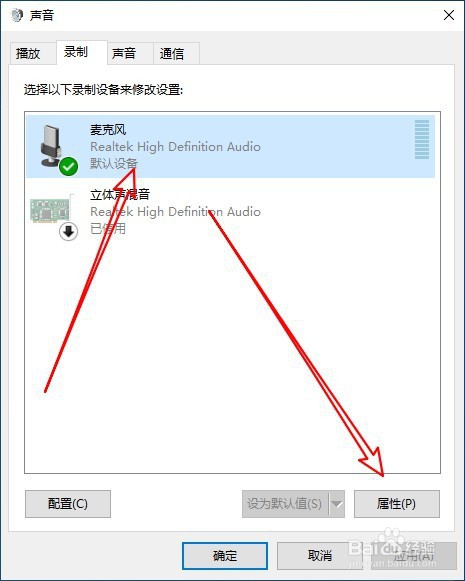Click the 设为默认值(S) button
Viewport: 465px width, 581px height.
(x=285, y=504)
